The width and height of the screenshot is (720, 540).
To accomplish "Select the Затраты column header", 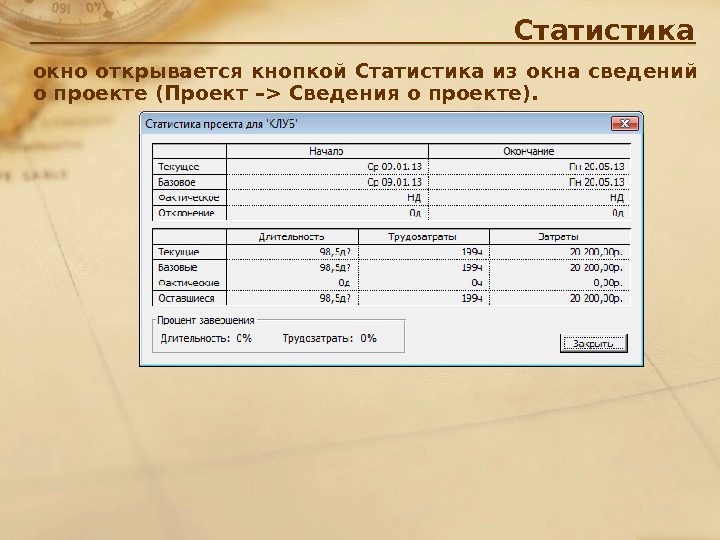I will pyautogui.click(x=560, y=237).
